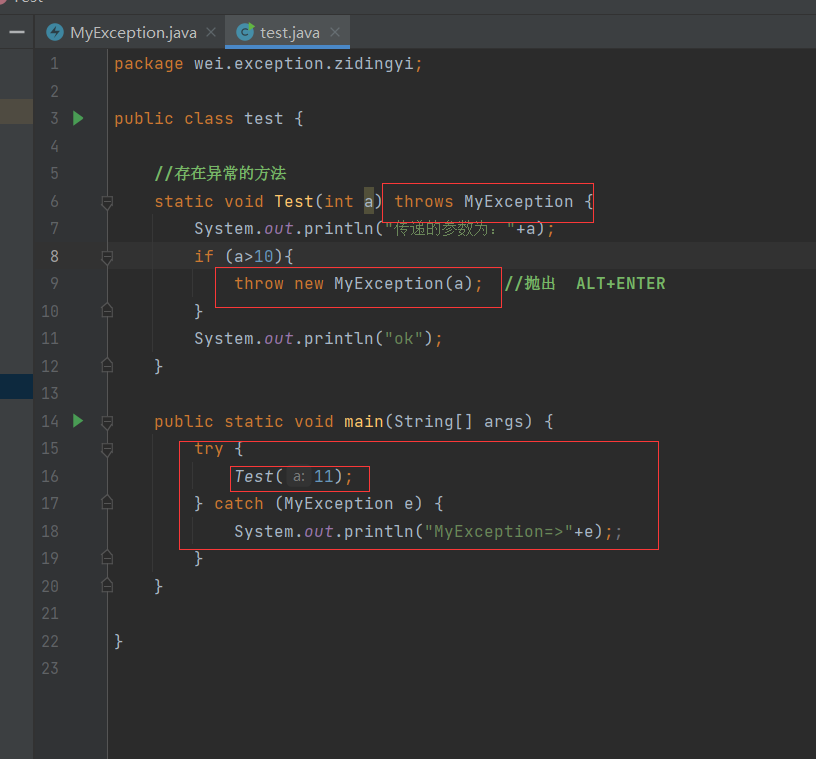Place cursor on package wei.exception.zidingyi statement
816x759 pixels.
point(269,64)
